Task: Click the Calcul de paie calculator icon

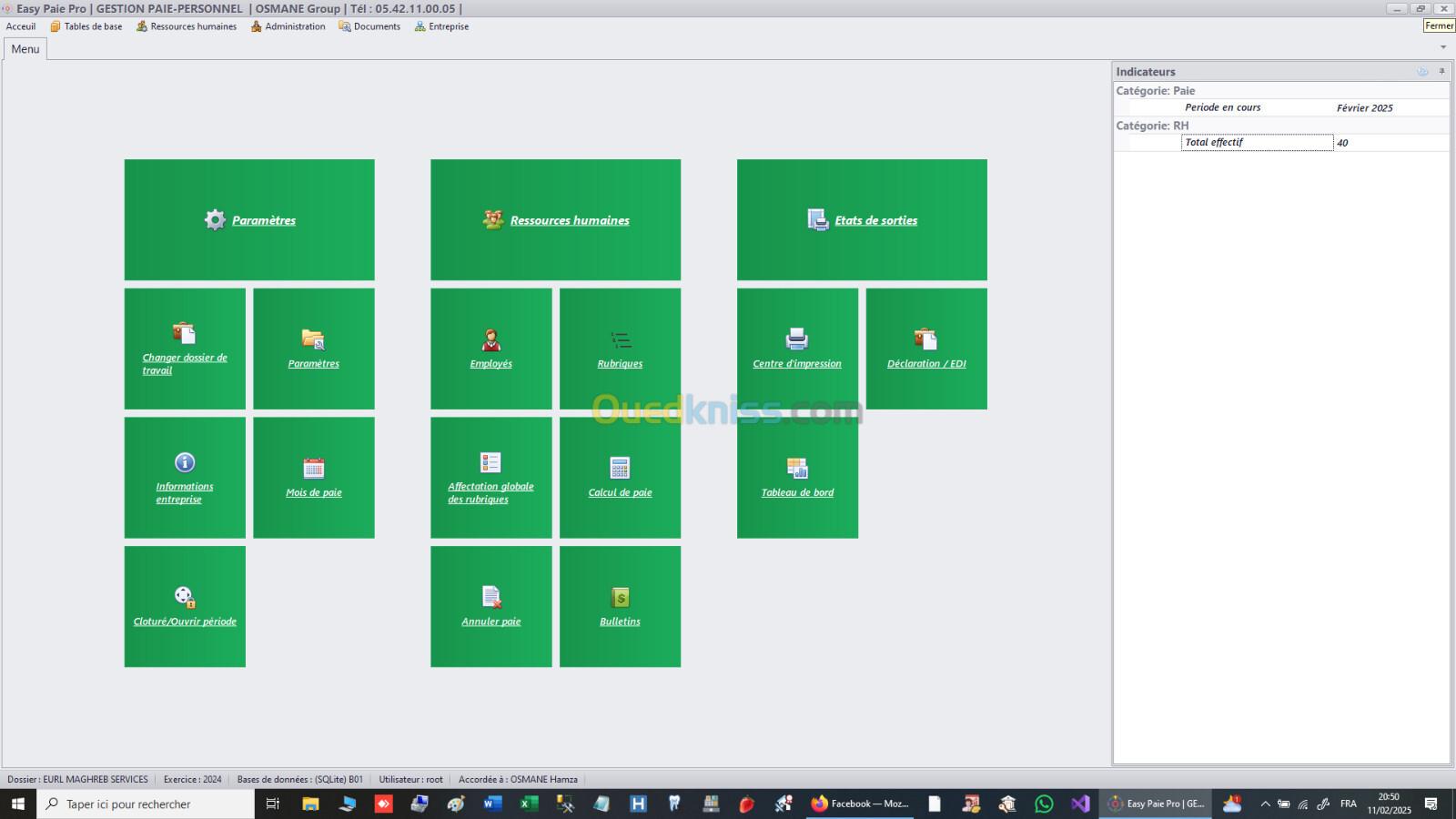Action: click(620, 468)
